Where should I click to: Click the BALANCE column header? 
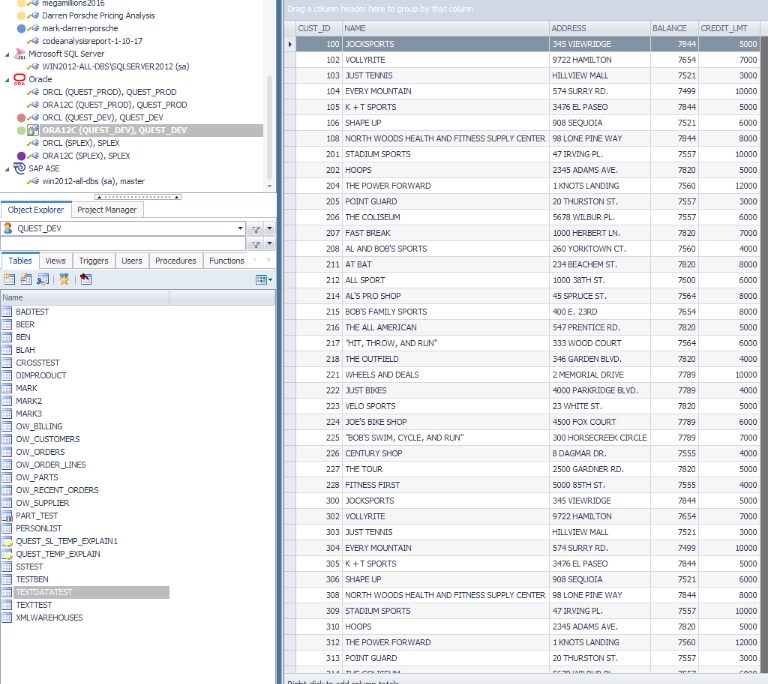pyautogui.click(x=670, y=28)
